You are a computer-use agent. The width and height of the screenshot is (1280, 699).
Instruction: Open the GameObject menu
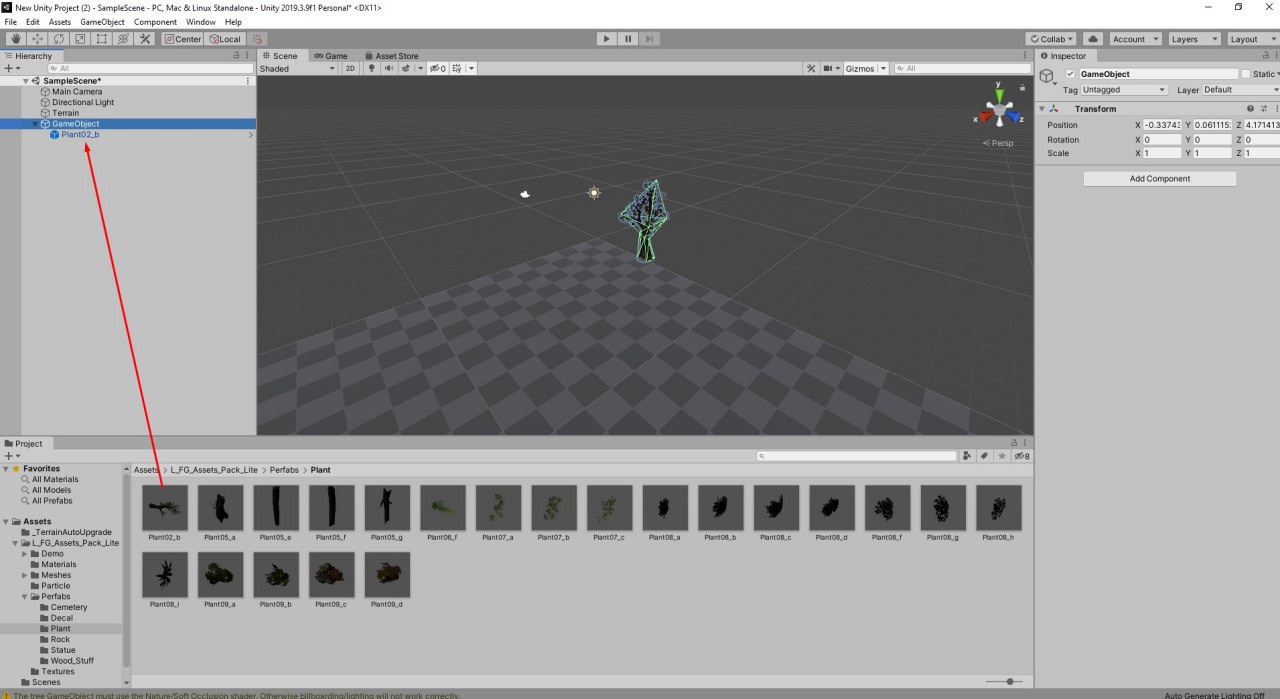point(103,22)
